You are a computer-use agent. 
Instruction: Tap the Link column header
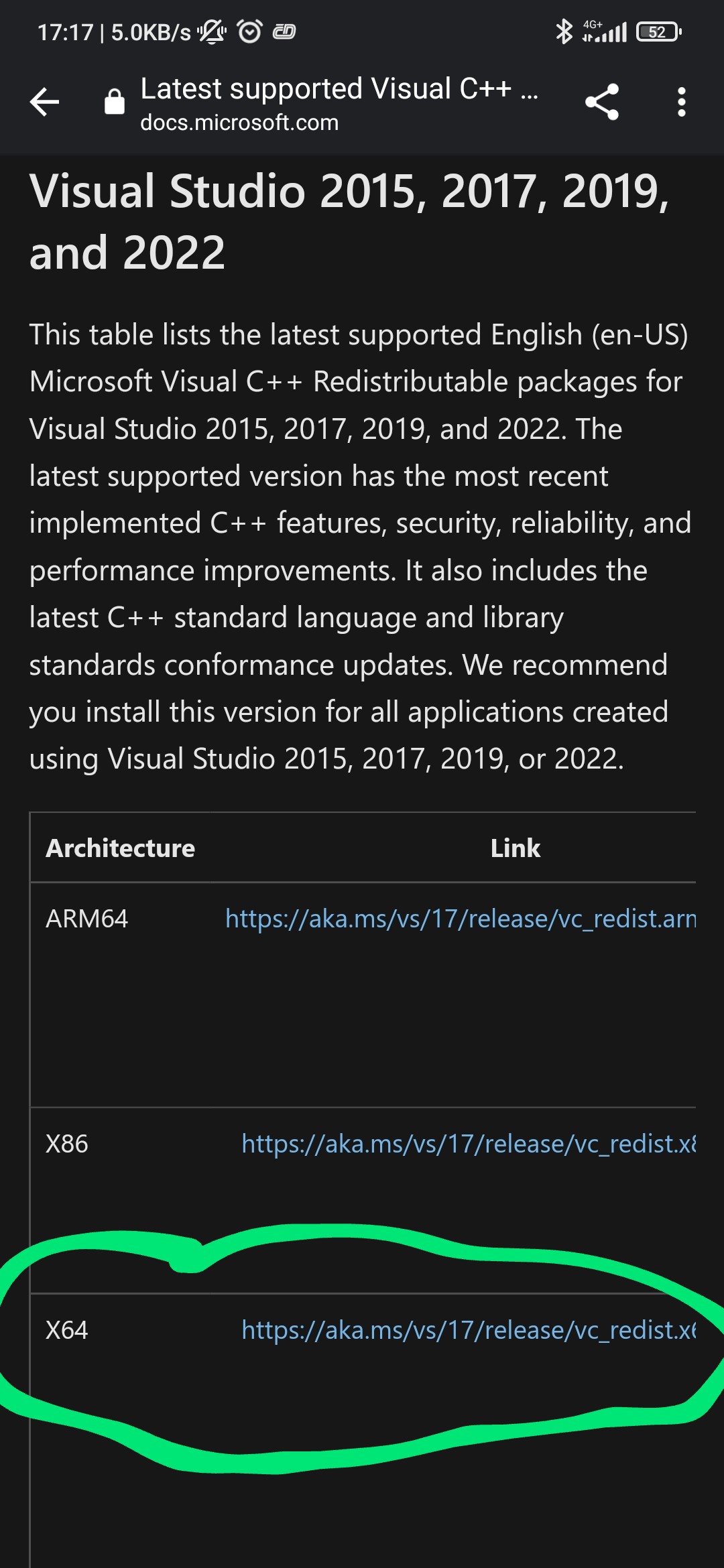[x=515, y=848]
